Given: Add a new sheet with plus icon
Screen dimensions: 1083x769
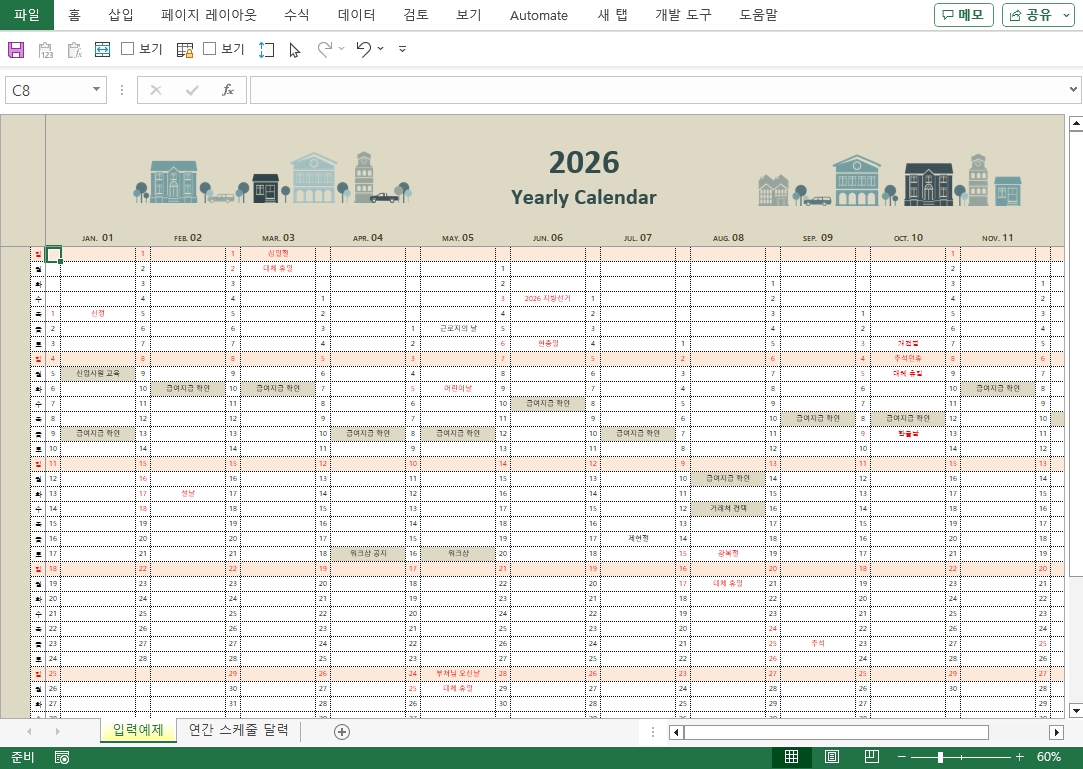Looking at the screenshot, I should coord(342,732).
